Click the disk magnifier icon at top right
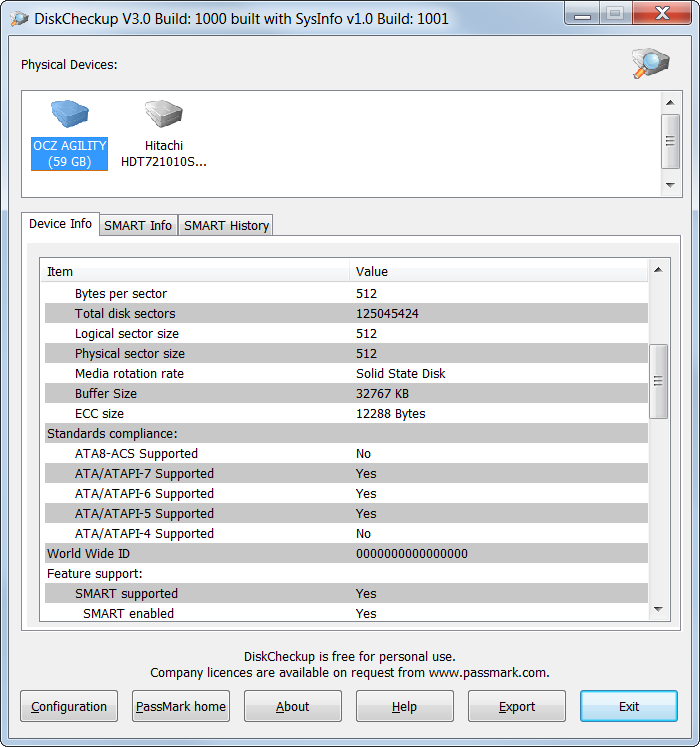Image resolution: width=700 pixels, height=747 pixels. tap(650, 63)
